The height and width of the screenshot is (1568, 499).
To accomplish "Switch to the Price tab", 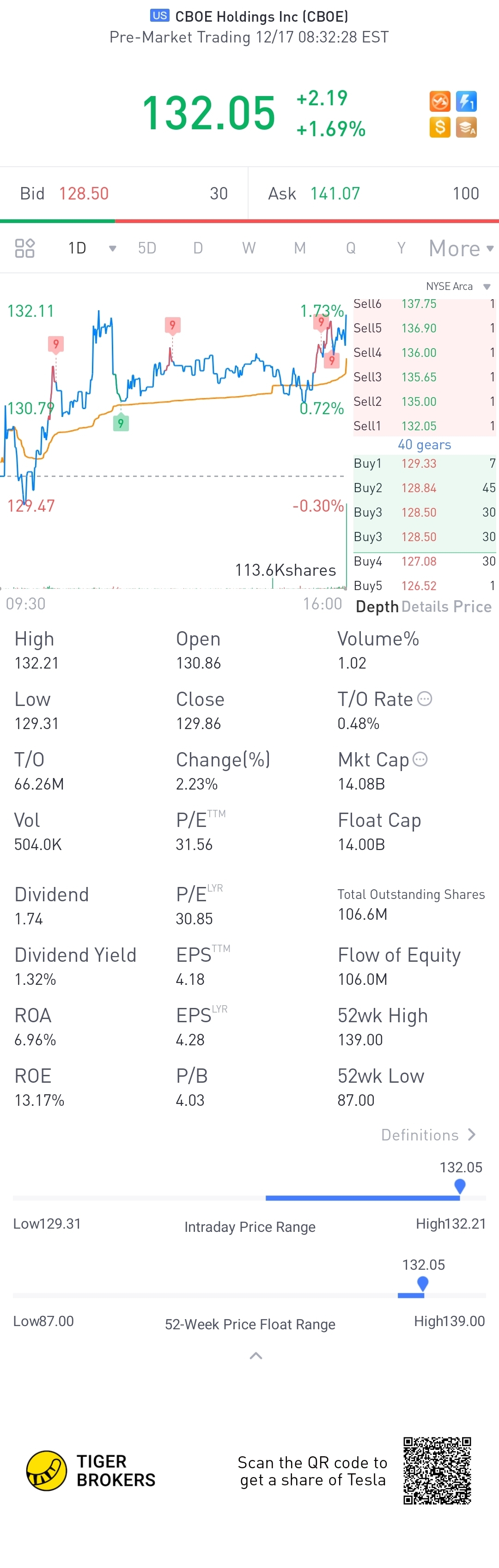I will [472, 606].
